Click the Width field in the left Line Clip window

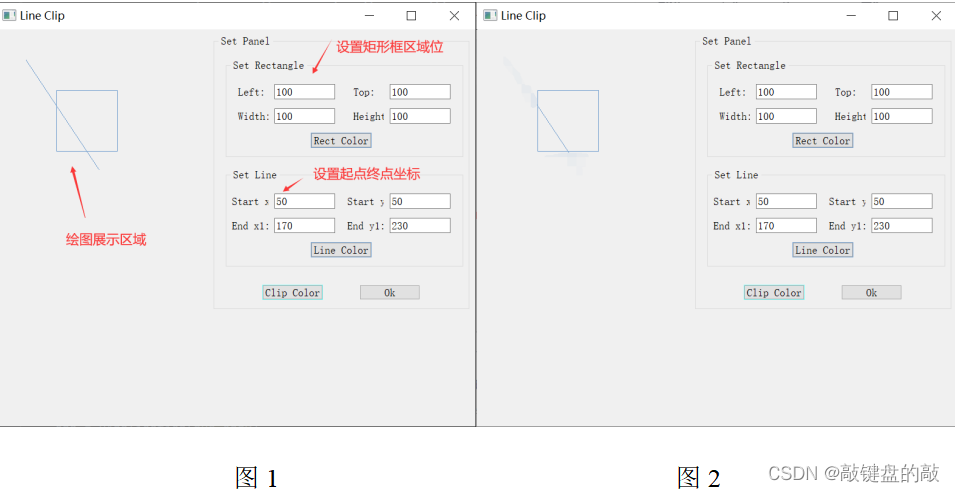tap(305, 116)
